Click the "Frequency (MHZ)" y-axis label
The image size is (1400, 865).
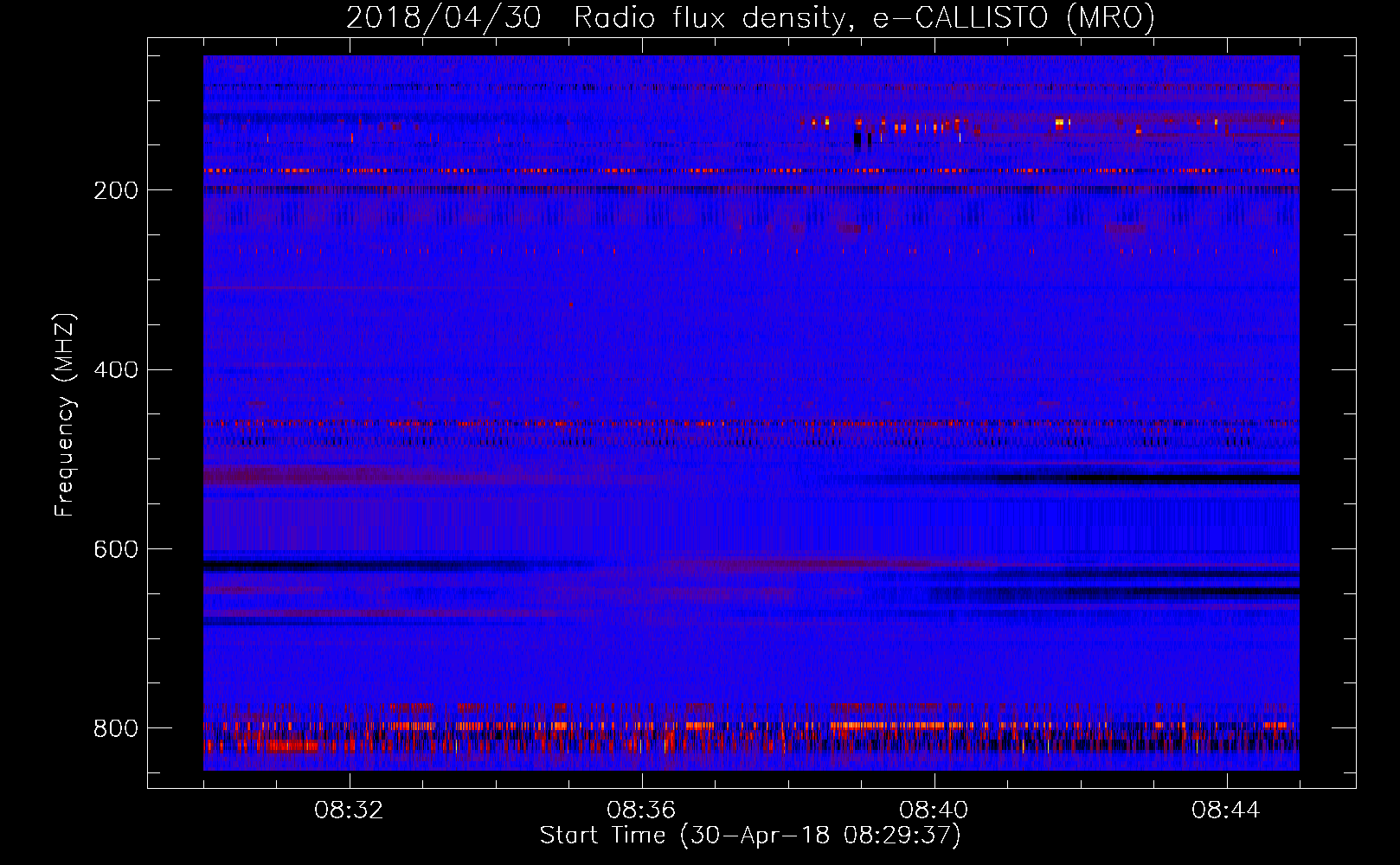[x=65, y=415]
